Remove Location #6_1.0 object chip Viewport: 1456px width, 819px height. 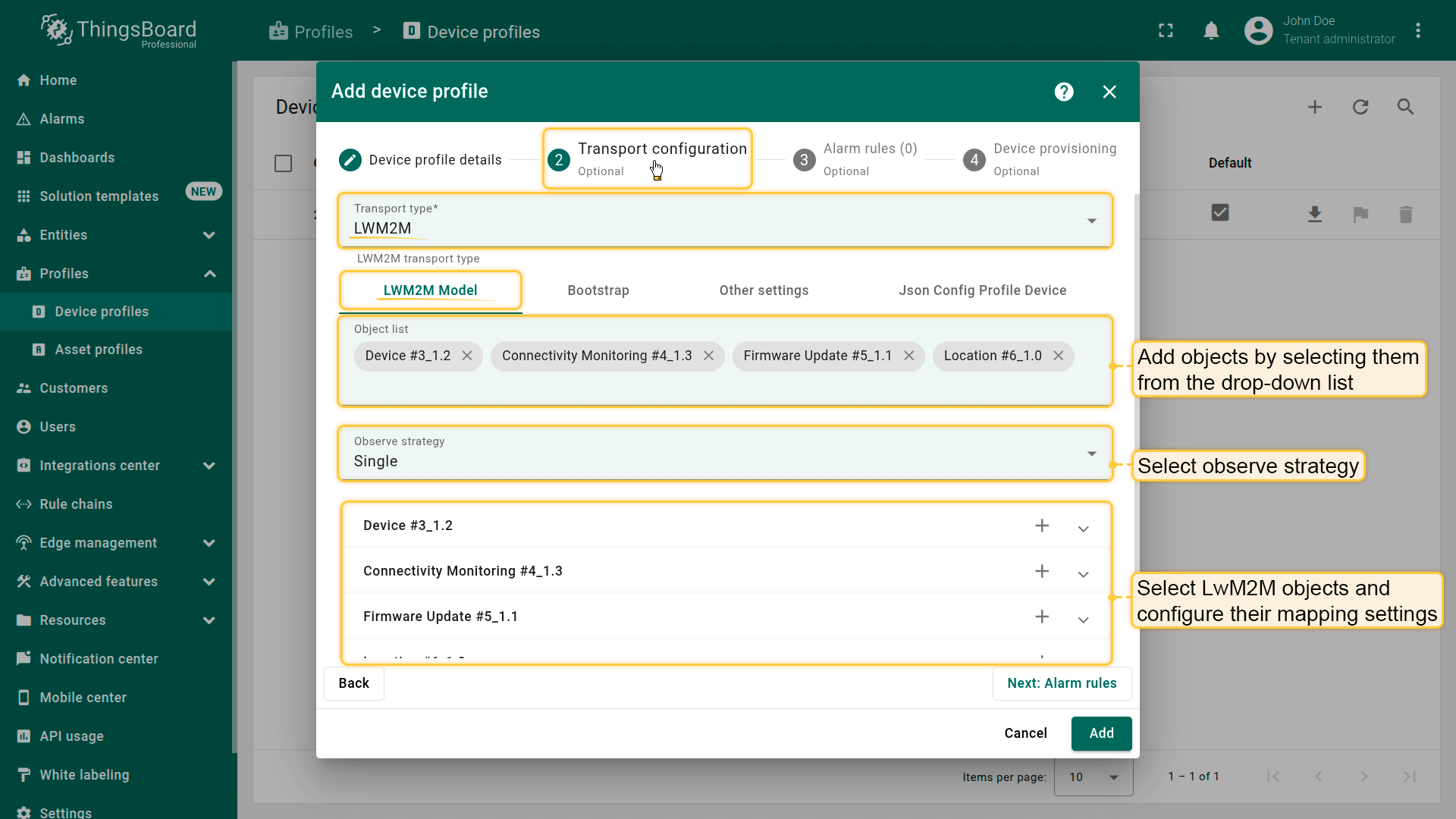(x=1058, y=356)
